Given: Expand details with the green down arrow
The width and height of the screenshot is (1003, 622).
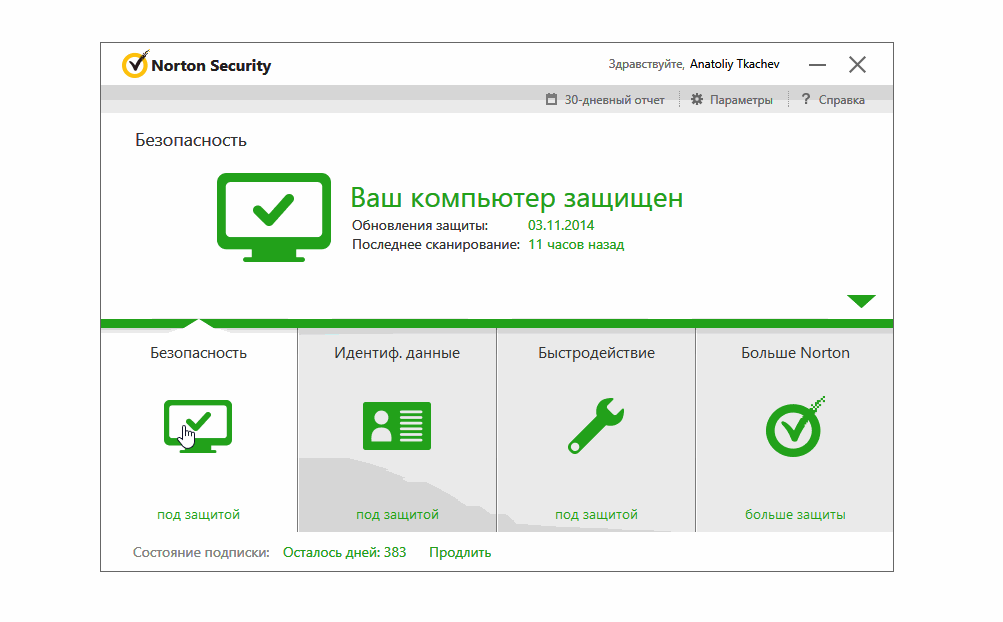Looking at the screenshot, I should coord(861,301).
